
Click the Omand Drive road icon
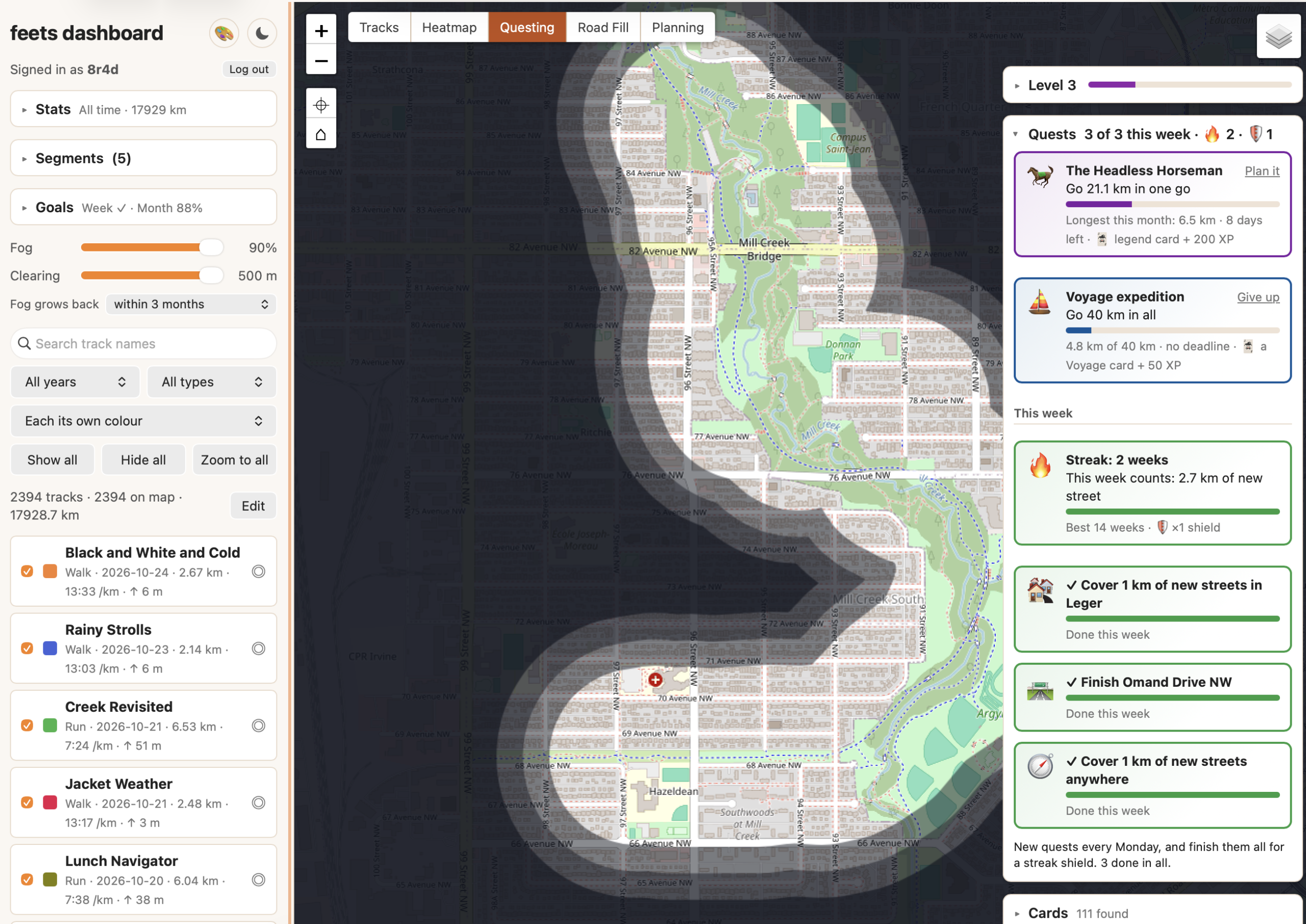pos(1040,690)
